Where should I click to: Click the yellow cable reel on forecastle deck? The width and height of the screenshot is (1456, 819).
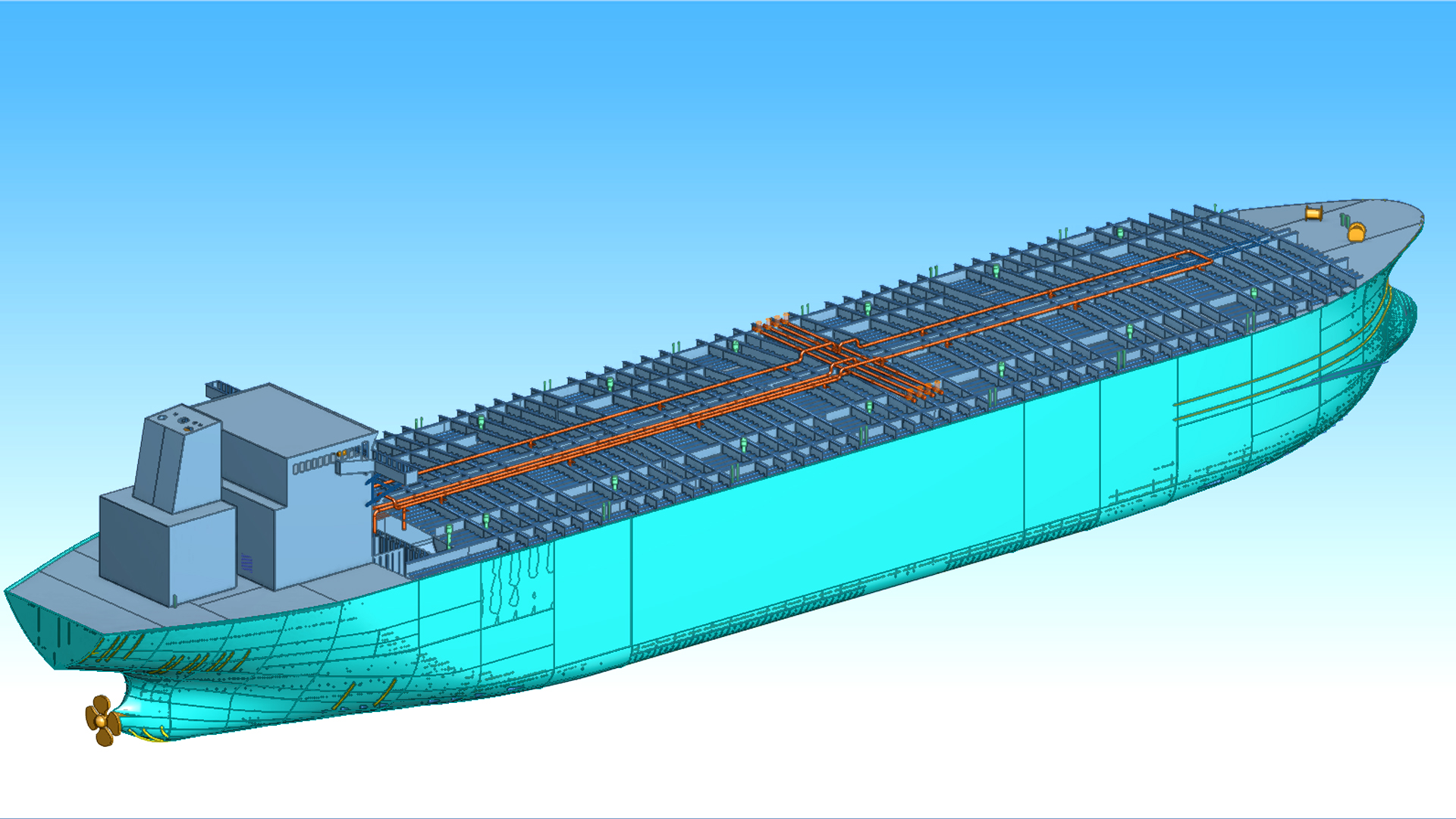[x=1313, y=215]
